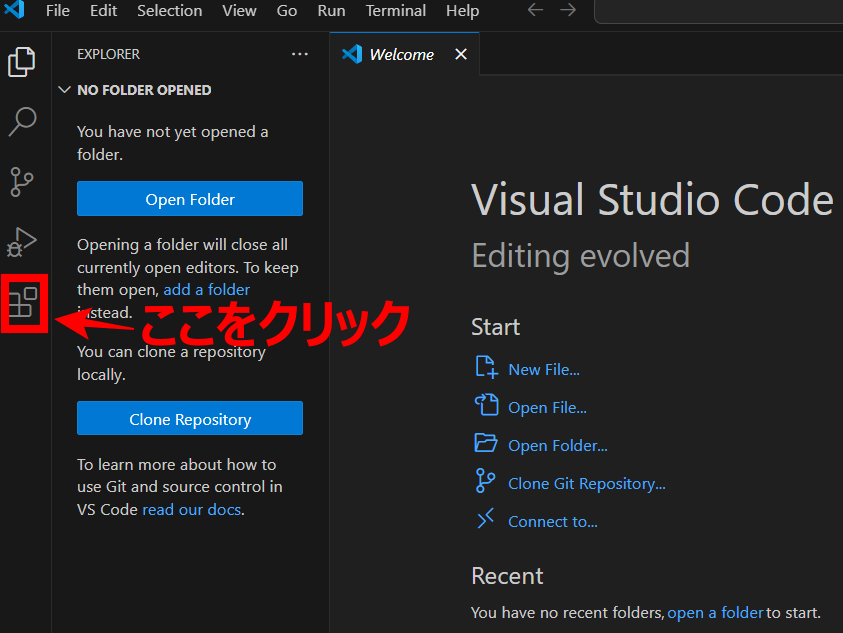
Task: Click the Open File icon under Start
Action: pos(486,405)
